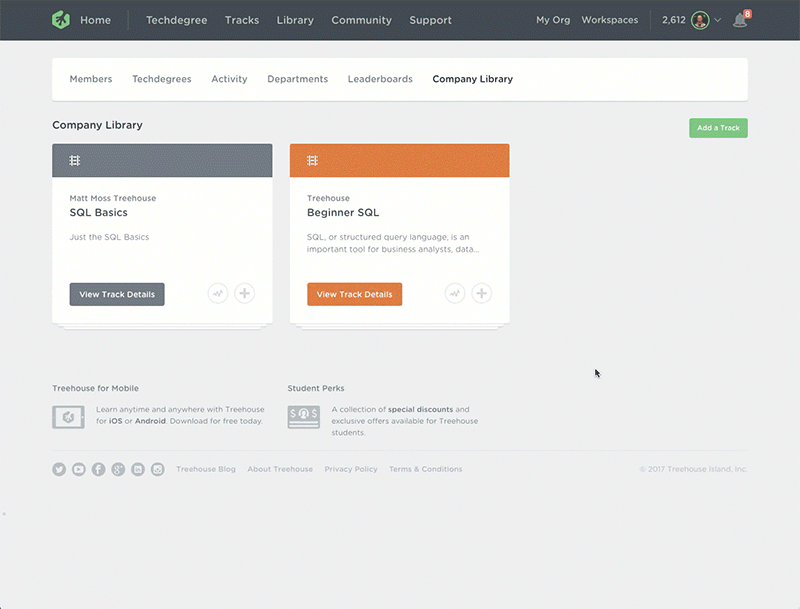
Task: View Track Details for SQL Basics
Action: pyautogui.click(x=117, y=294)
